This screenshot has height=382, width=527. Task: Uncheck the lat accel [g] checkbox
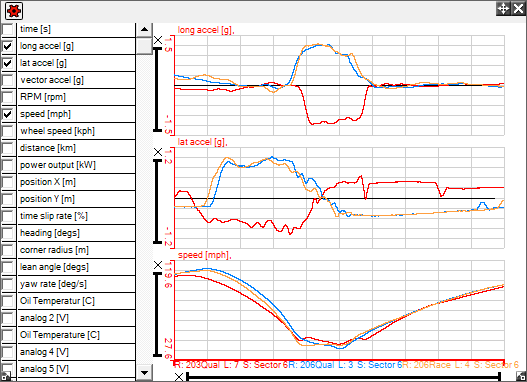point(7,63)
